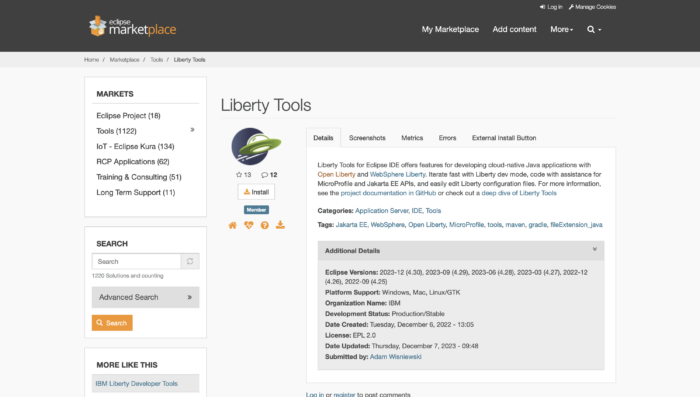Screen dimensions: 700x397
Task: Click the Install button
Action: click(256, 192)
